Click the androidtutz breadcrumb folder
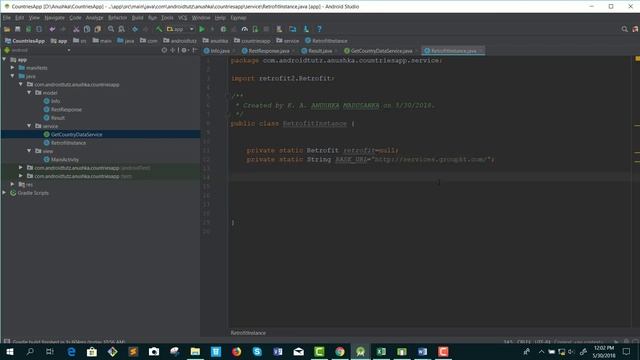 (180, 41)
